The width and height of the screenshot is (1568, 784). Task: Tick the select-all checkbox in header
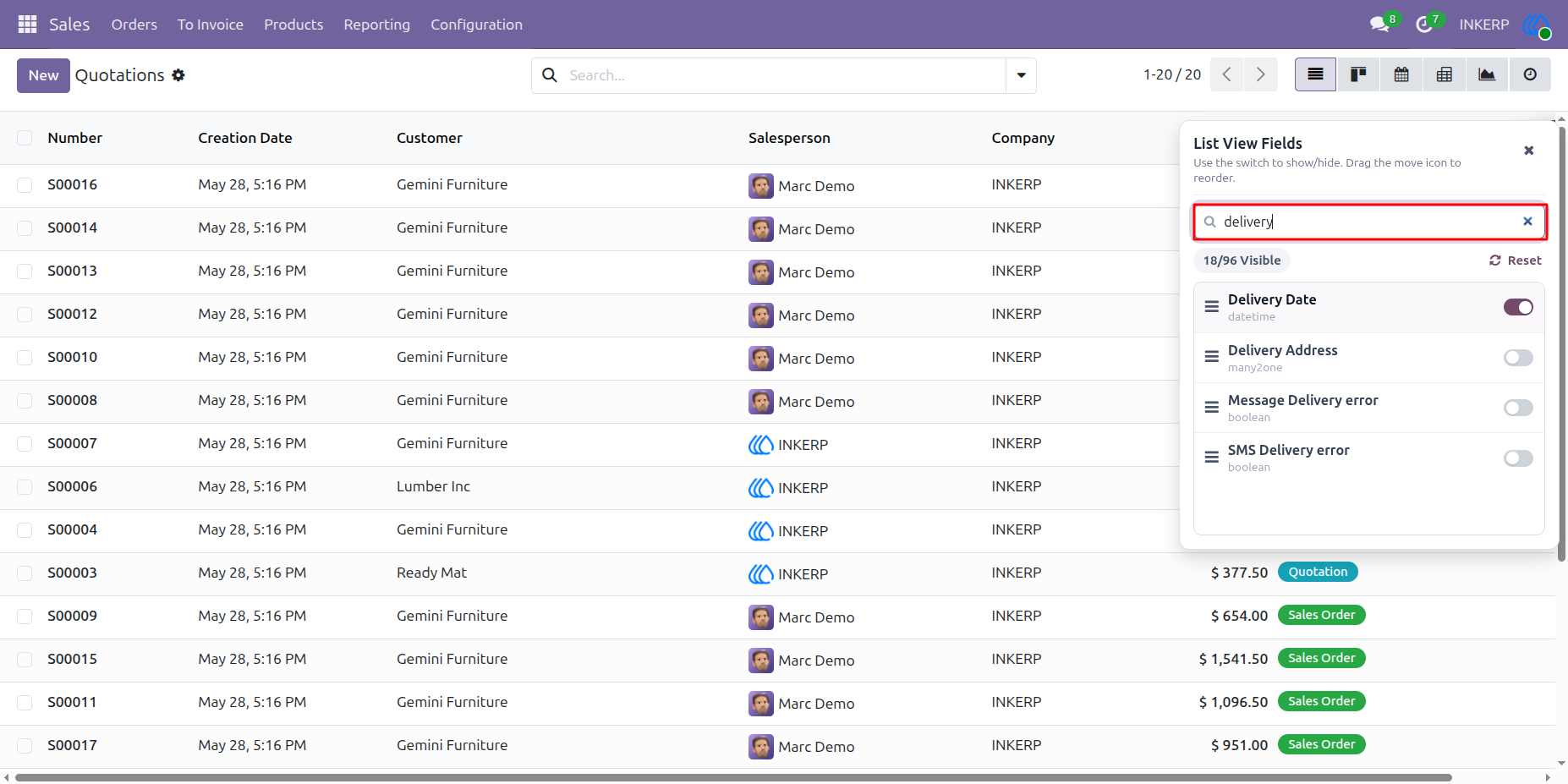click(x=25, y=138)
